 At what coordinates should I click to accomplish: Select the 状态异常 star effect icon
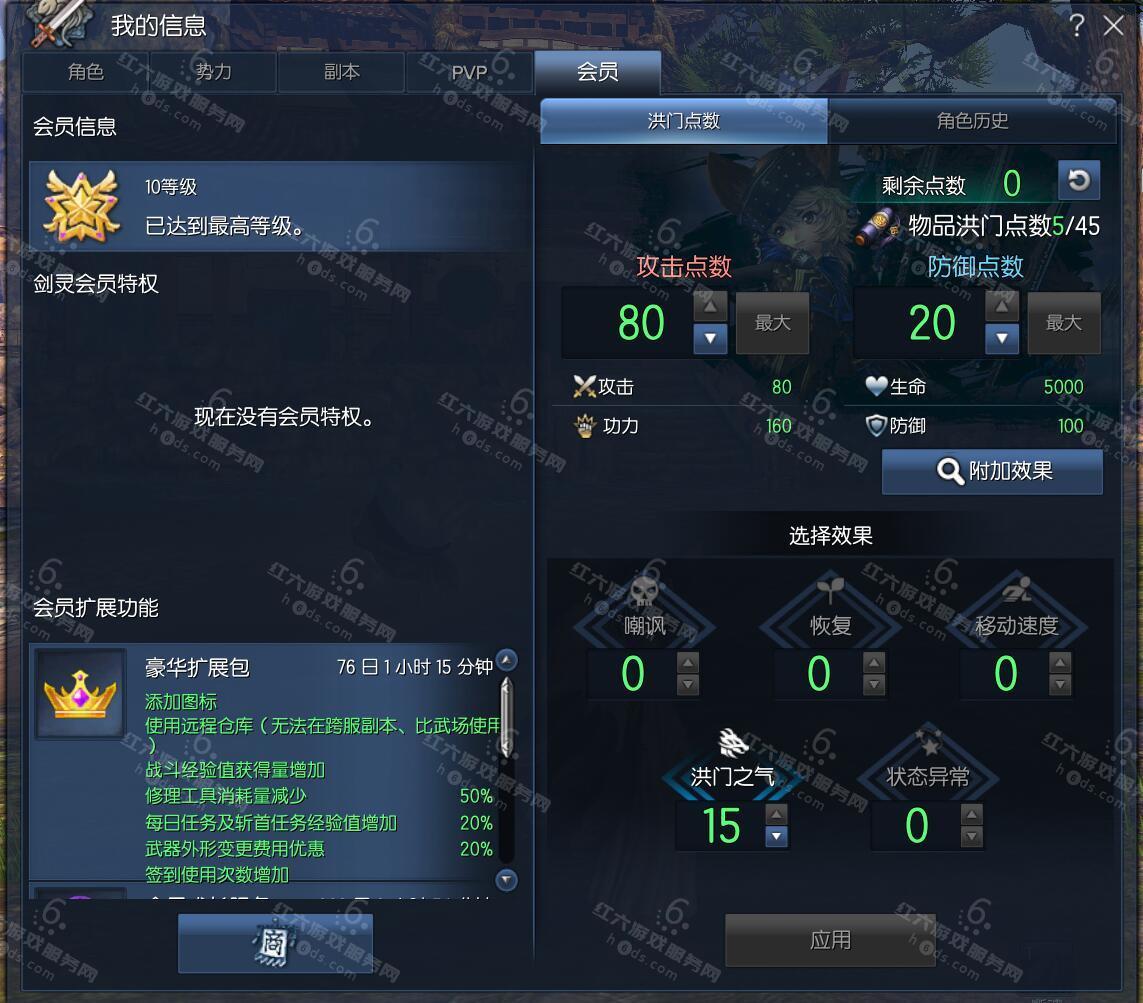[928, 744]
